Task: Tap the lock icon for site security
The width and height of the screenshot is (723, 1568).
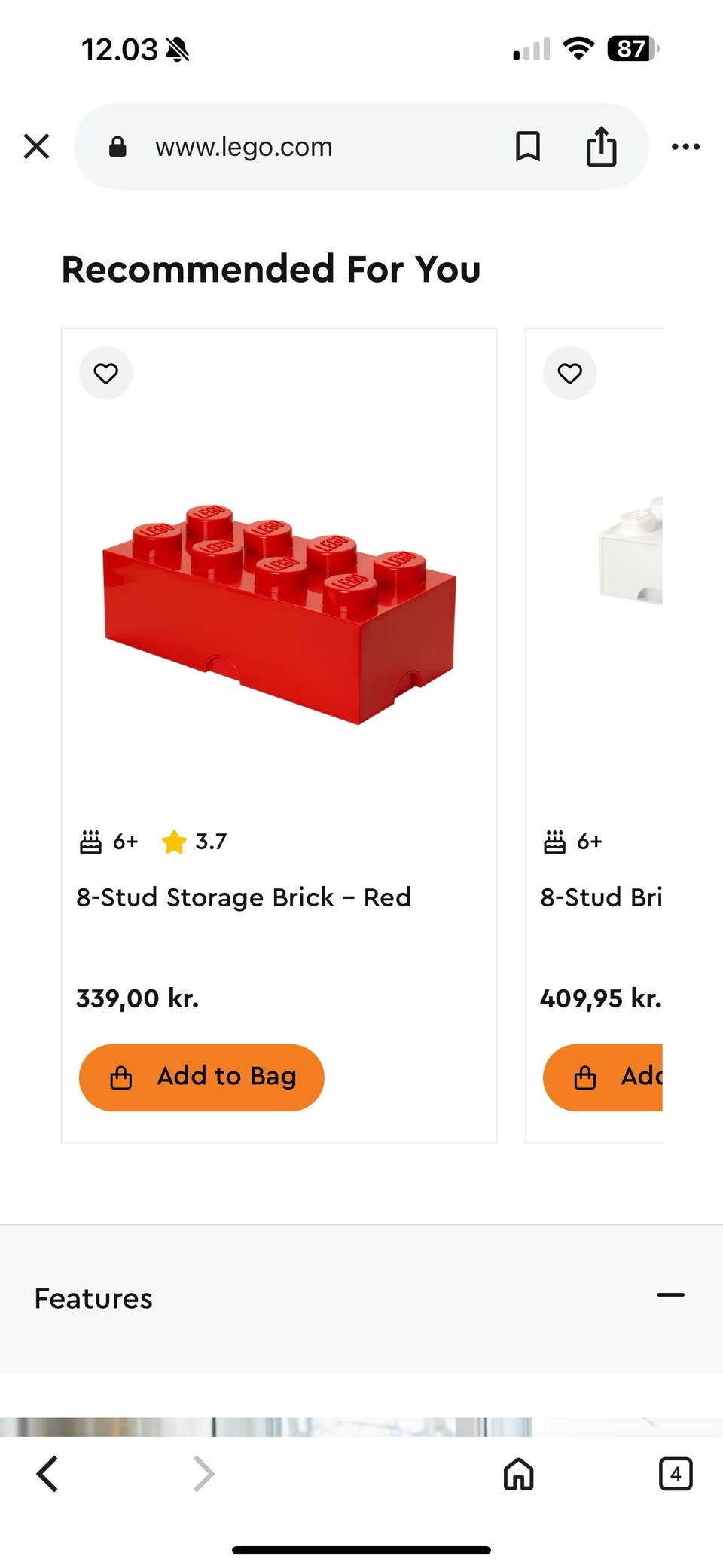Action: [x=117, y=146]
